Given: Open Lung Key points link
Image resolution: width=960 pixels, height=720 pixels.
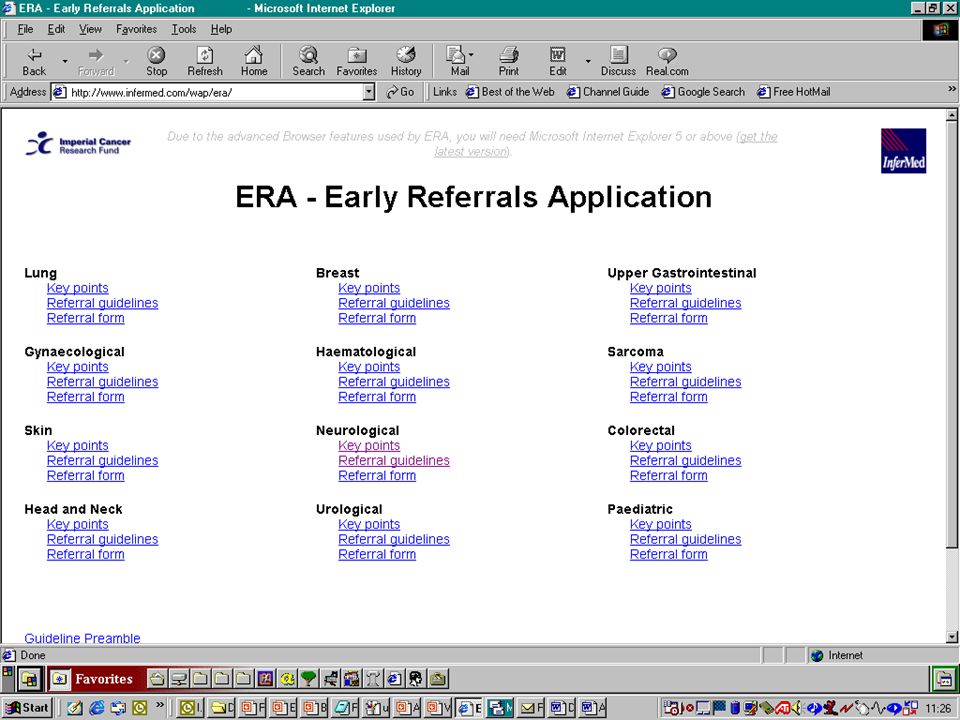Looking at the screenshot, I should (78, 288).
